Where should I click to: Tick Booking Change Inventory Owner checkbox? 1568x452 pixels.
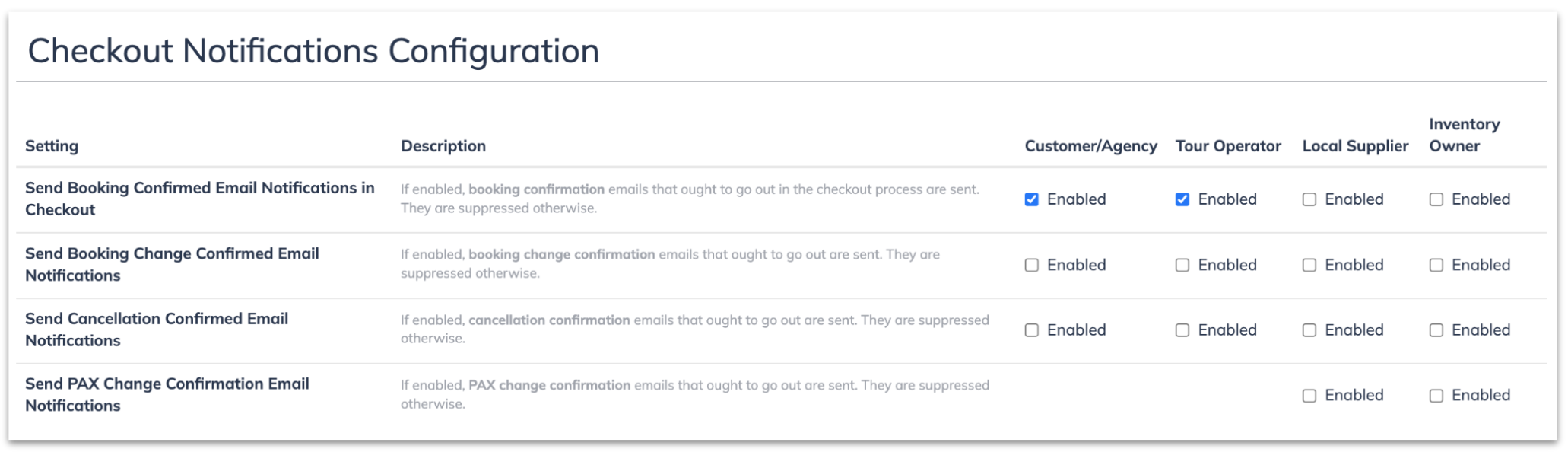1436,265
